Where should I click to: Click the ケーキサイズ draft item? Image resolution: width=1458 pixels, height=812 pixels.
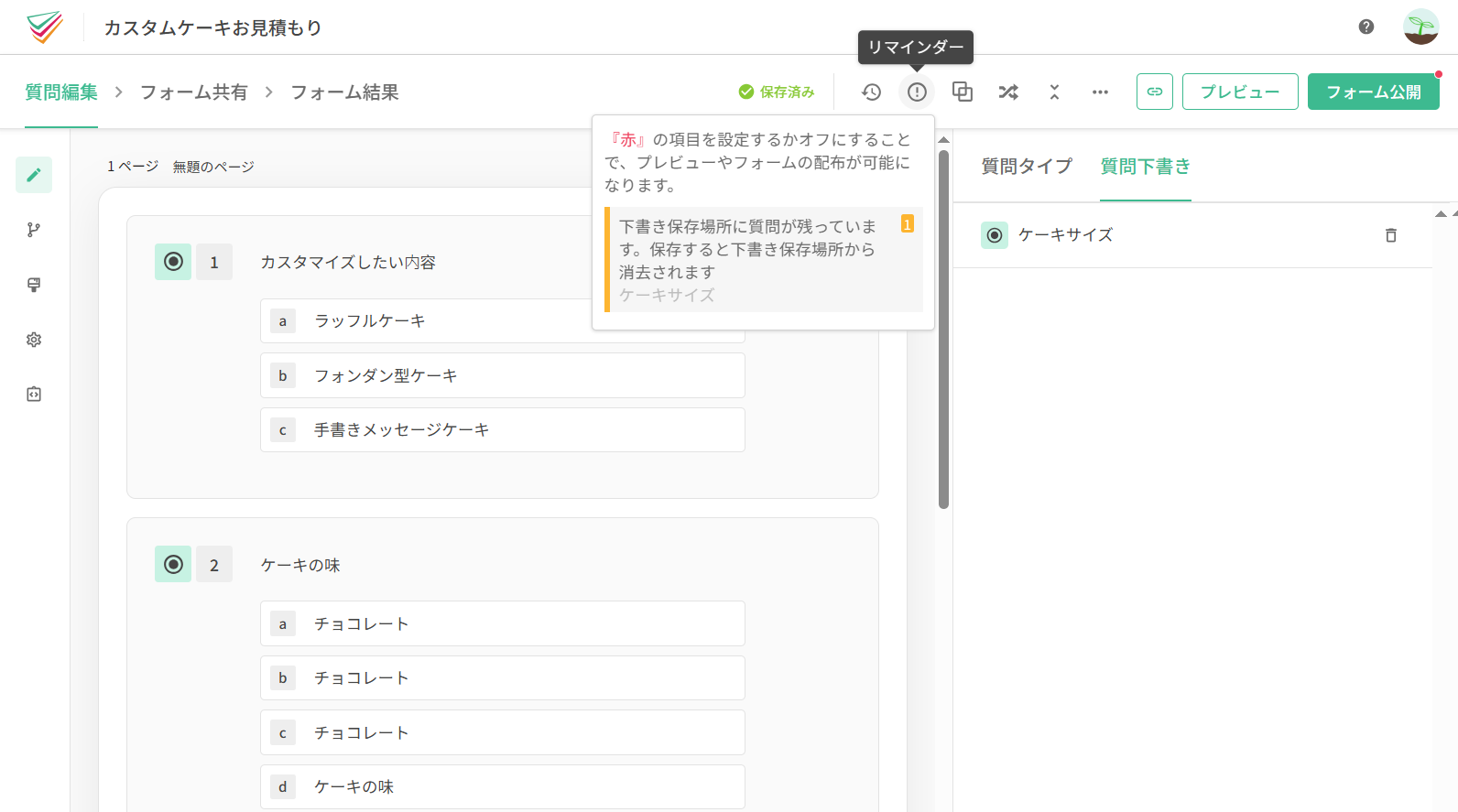point(1192,235)
